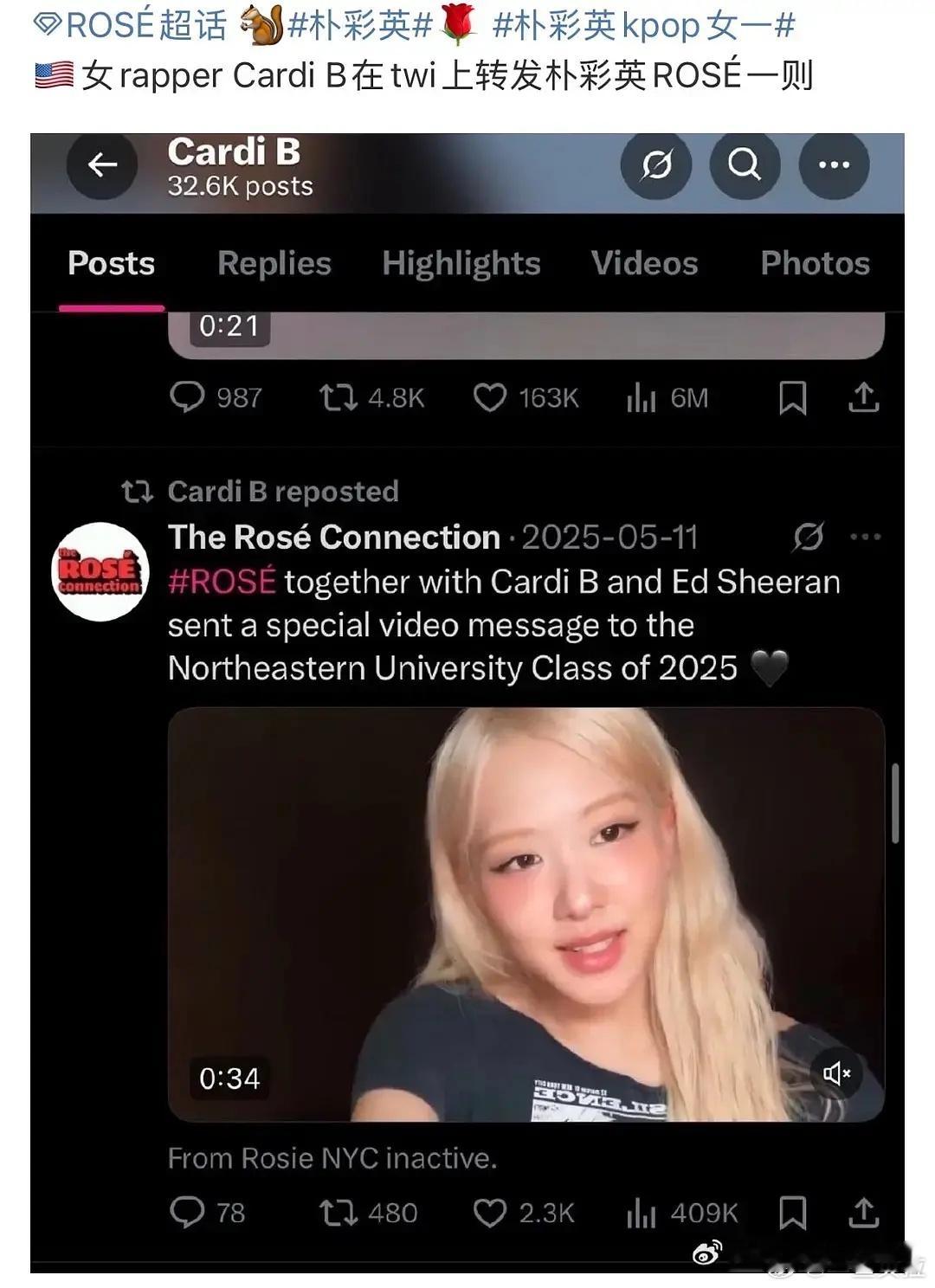View the Photos tab
Image resolution: width=935 pixels, height=1288 pixels.
[815, 263]
